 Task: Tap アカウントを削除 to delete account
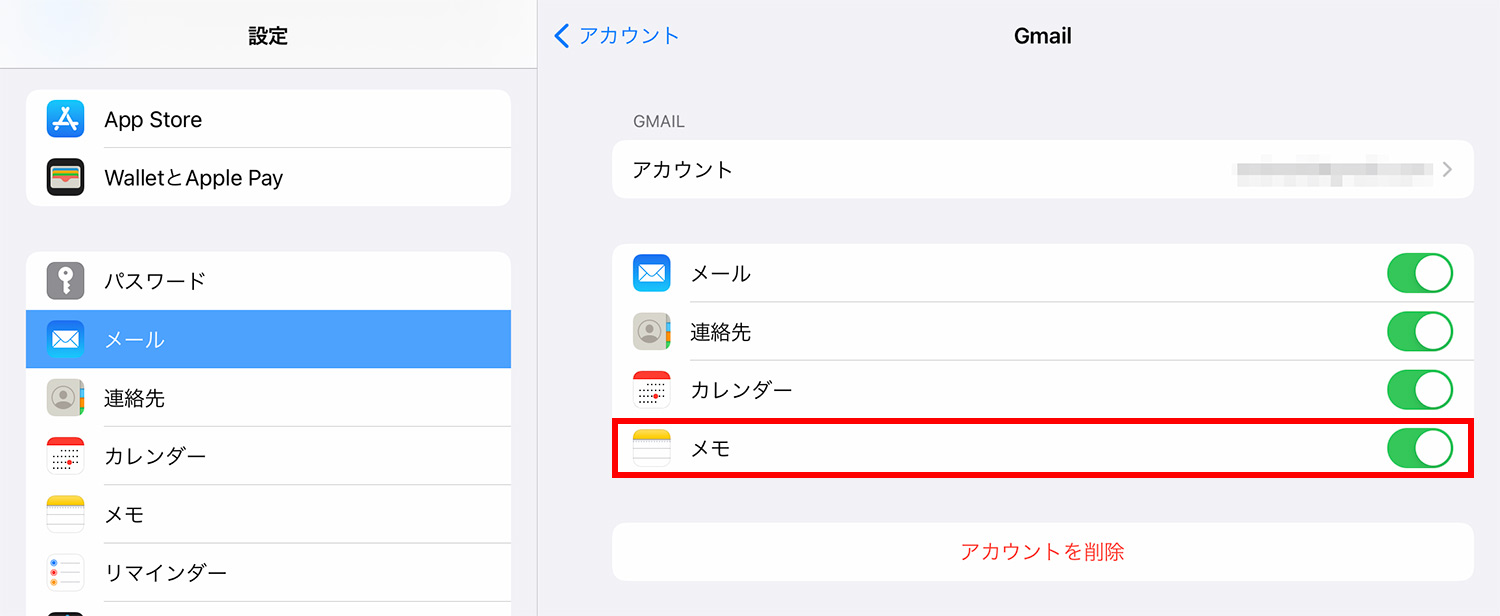pyautogui.click(x=1043, y=551)
